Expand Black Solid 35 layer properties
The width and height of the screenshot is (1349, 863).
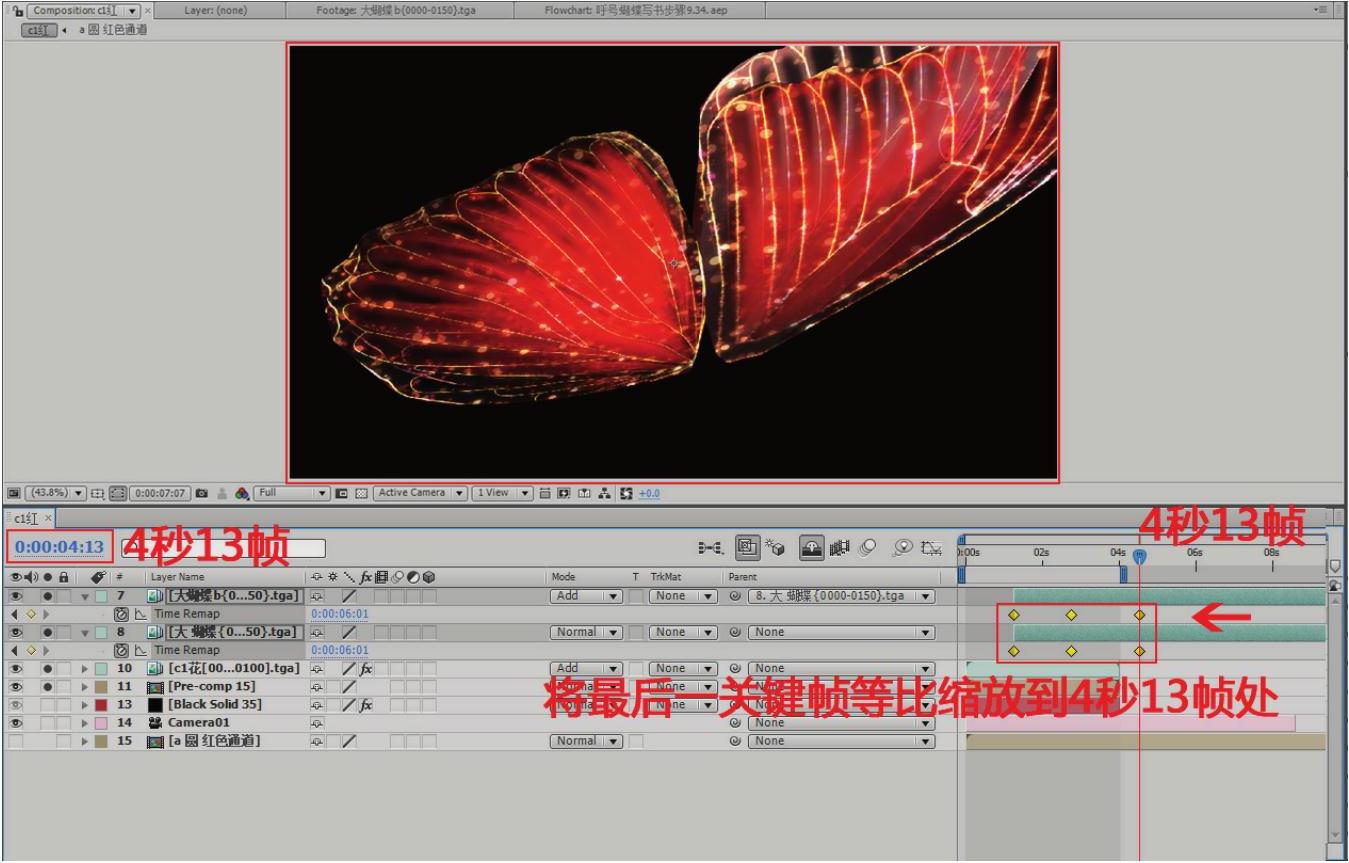pyautogui.click(x=86, y=705)
